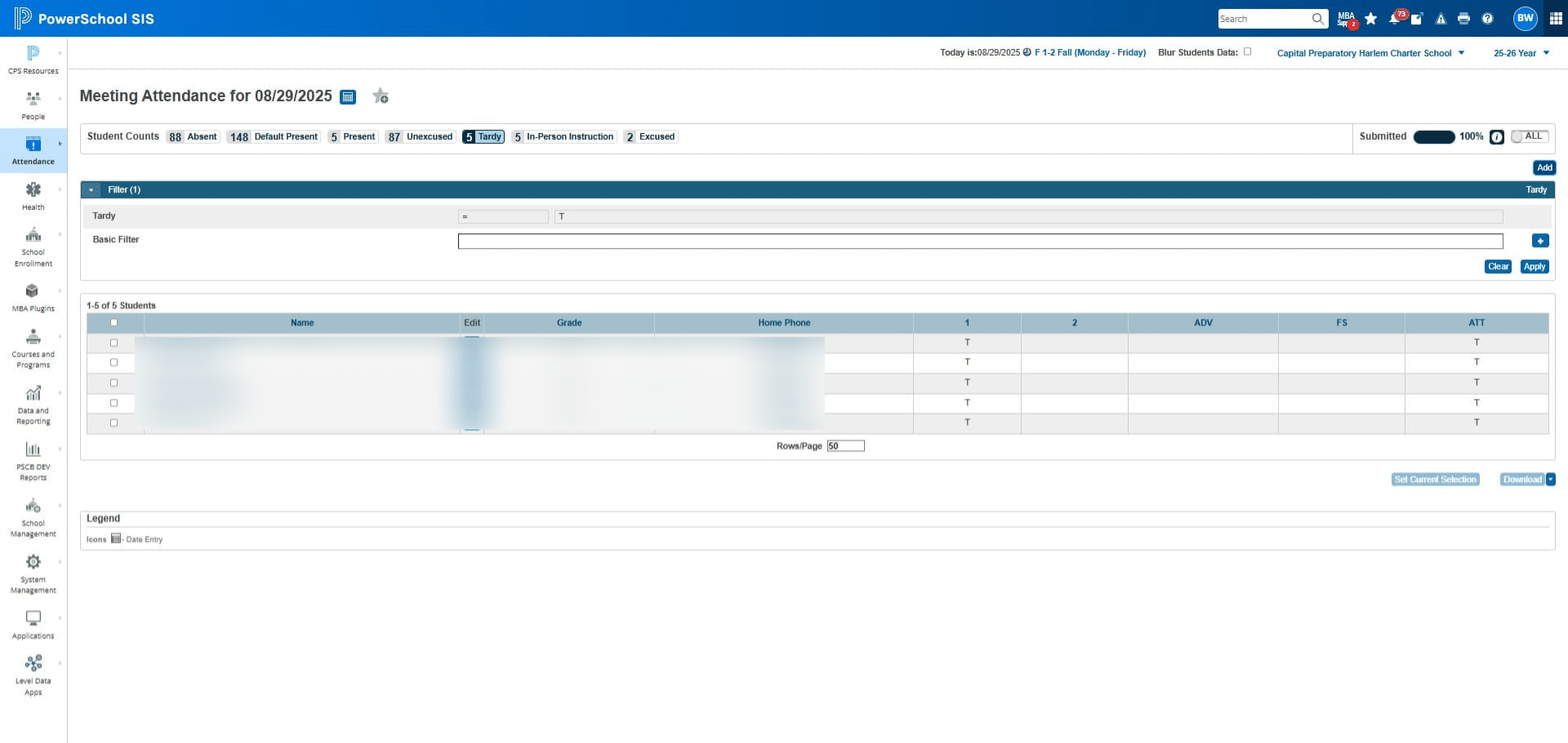Click the Apply filter button

pyautogui.click(x=1534, y=266)
